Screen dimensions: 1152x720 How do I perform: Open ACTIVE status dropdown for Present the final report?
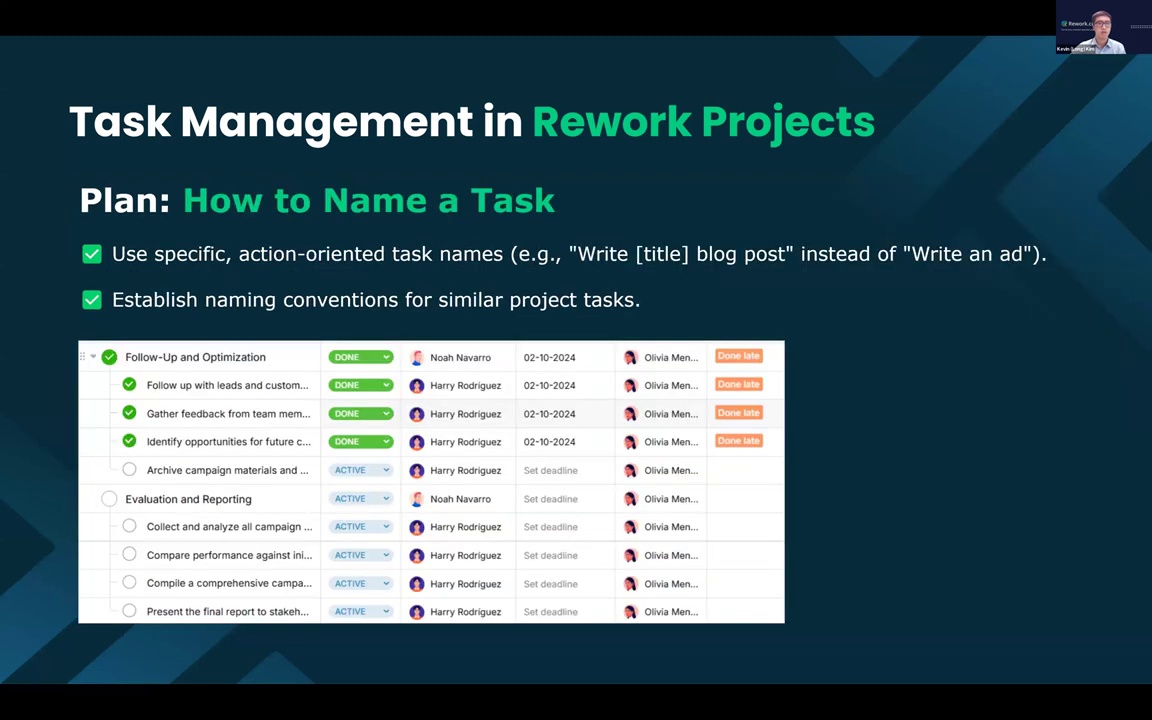click(x=361, y=611)
